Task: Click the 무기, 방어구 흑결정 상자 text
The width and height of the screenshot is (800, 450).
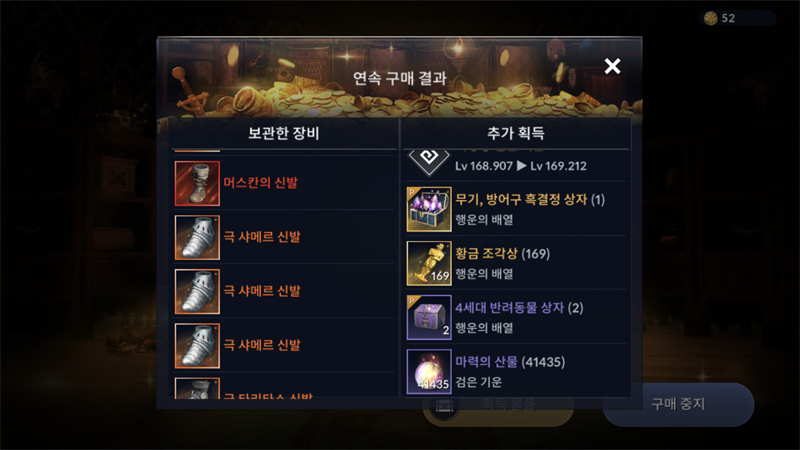Action: [530, 199]
